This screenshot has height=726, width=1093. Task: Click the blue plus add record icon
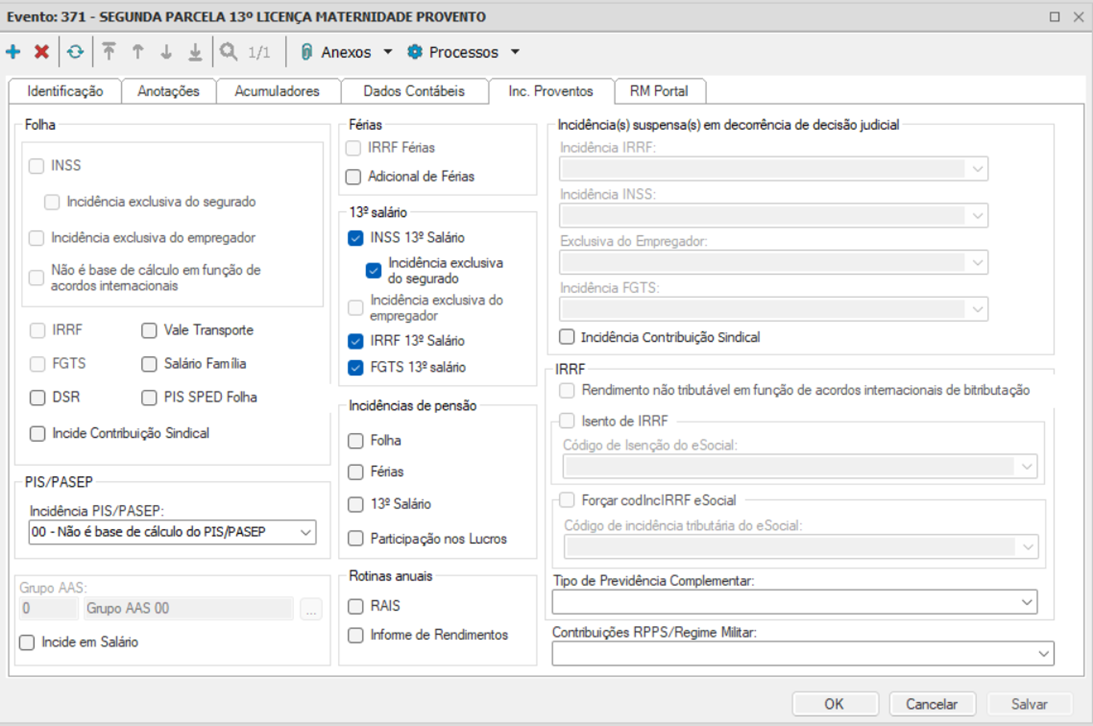13,52
